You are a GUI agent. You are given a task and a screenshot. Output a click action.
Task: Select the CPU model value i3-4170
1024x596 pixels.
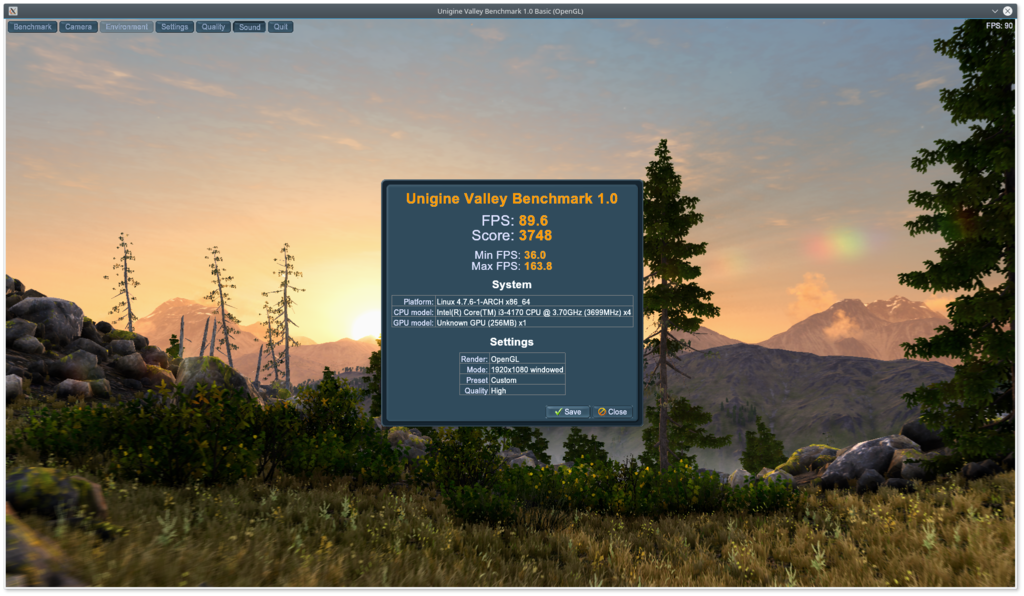(x=534, y=313)
